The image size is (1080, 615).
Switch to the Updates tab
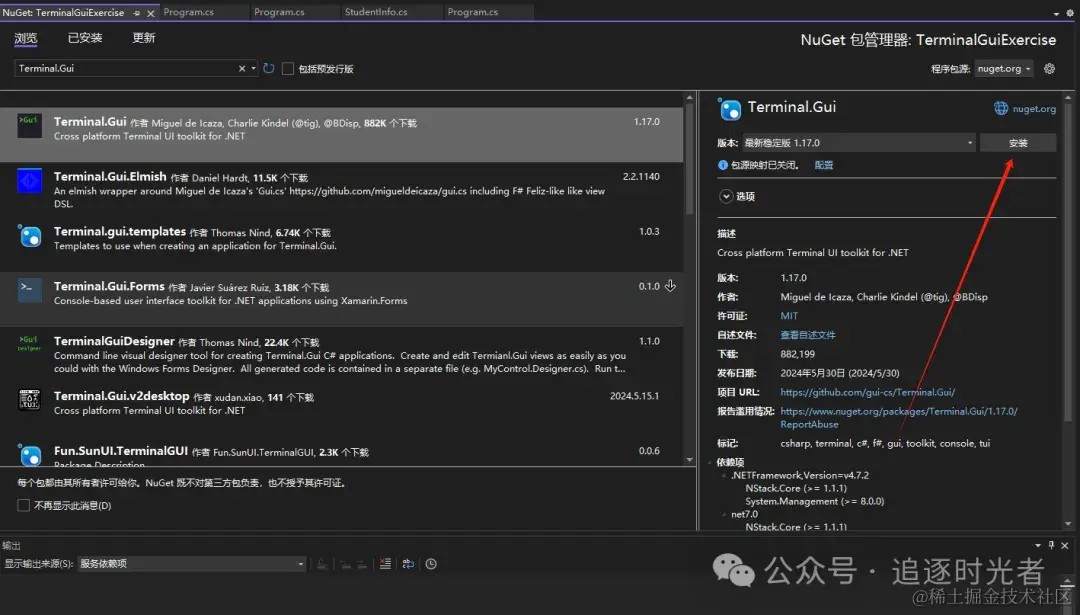click(x=143, y=38)
